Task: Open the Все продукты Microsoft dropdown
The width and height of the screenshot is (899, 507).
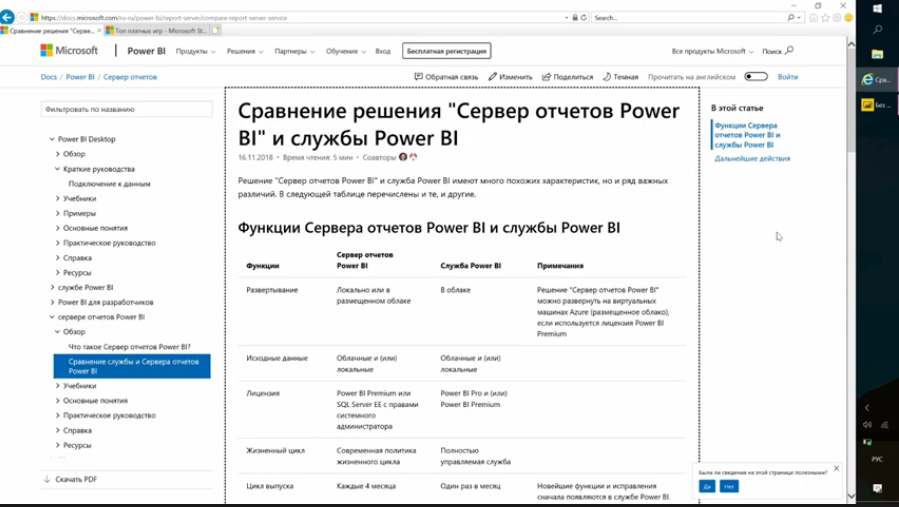Action: pyautogui.click(x=713, y=51)
